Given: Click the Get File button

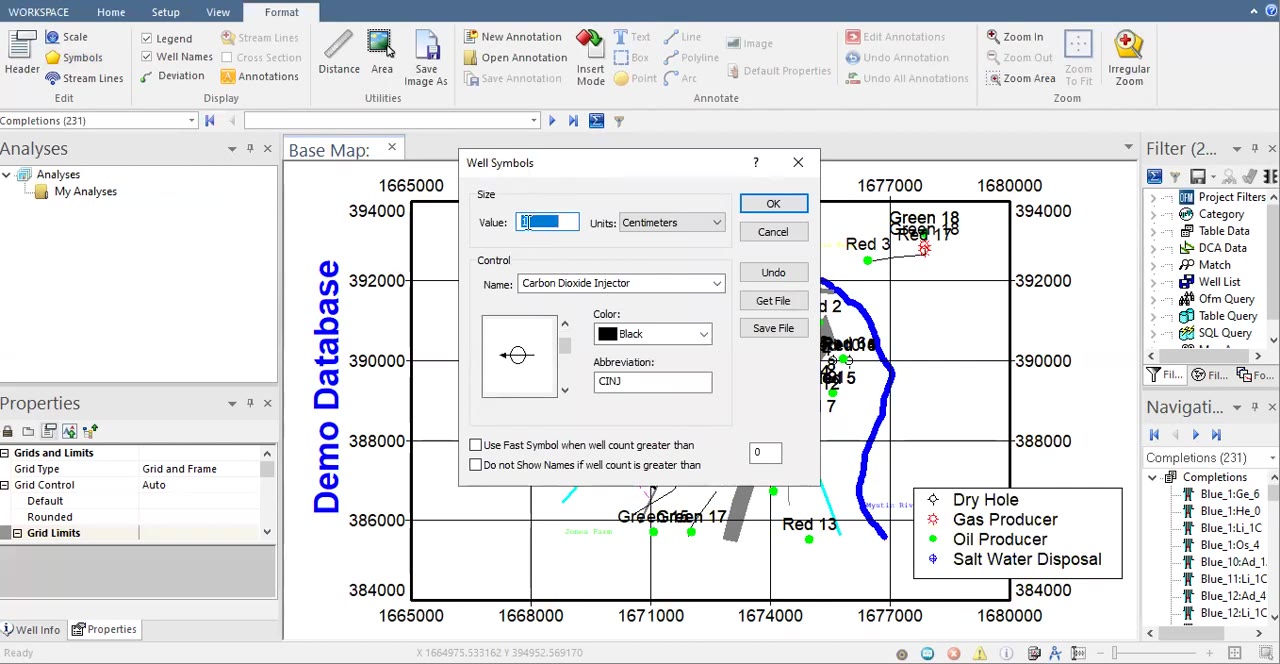Looking at the screenshot, I should pos(772,301).
